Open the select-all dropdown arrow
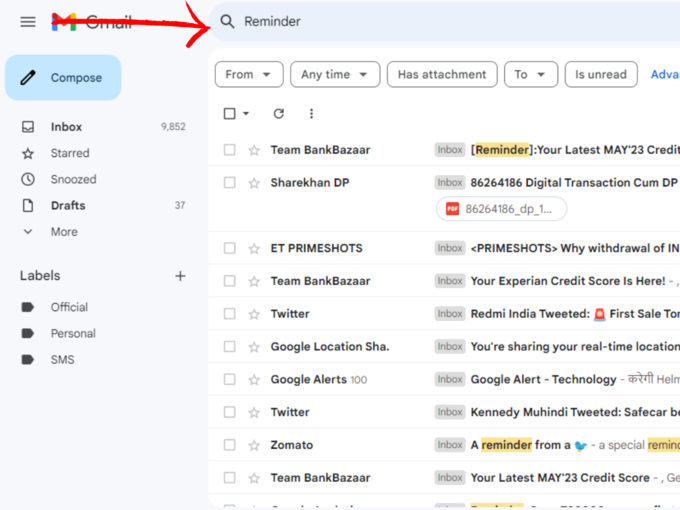The image size is (680, 510). pos(246,114)
